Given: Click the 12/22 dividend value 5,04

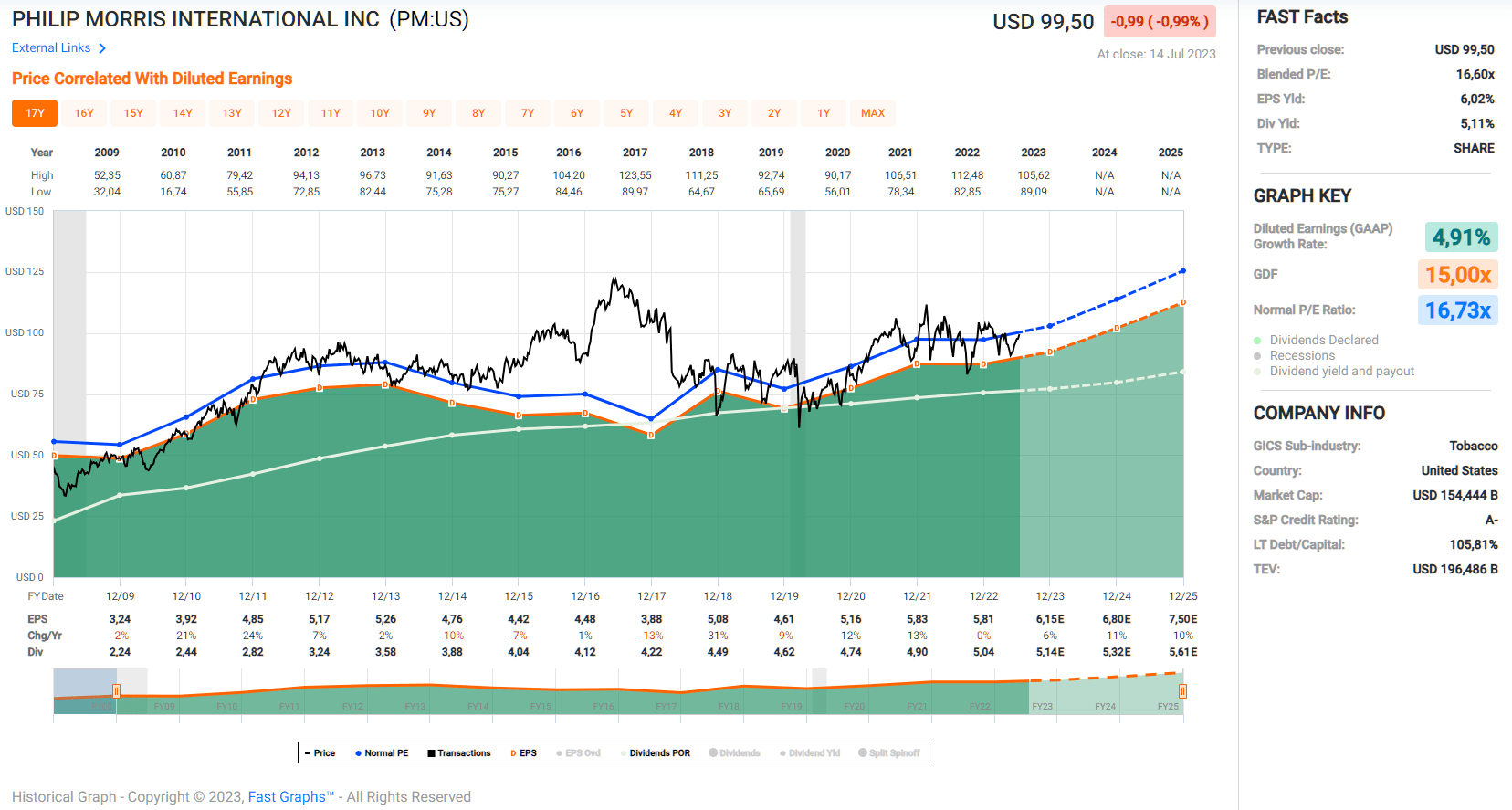Looking at the screenshot, I should [x=983, y=652].
